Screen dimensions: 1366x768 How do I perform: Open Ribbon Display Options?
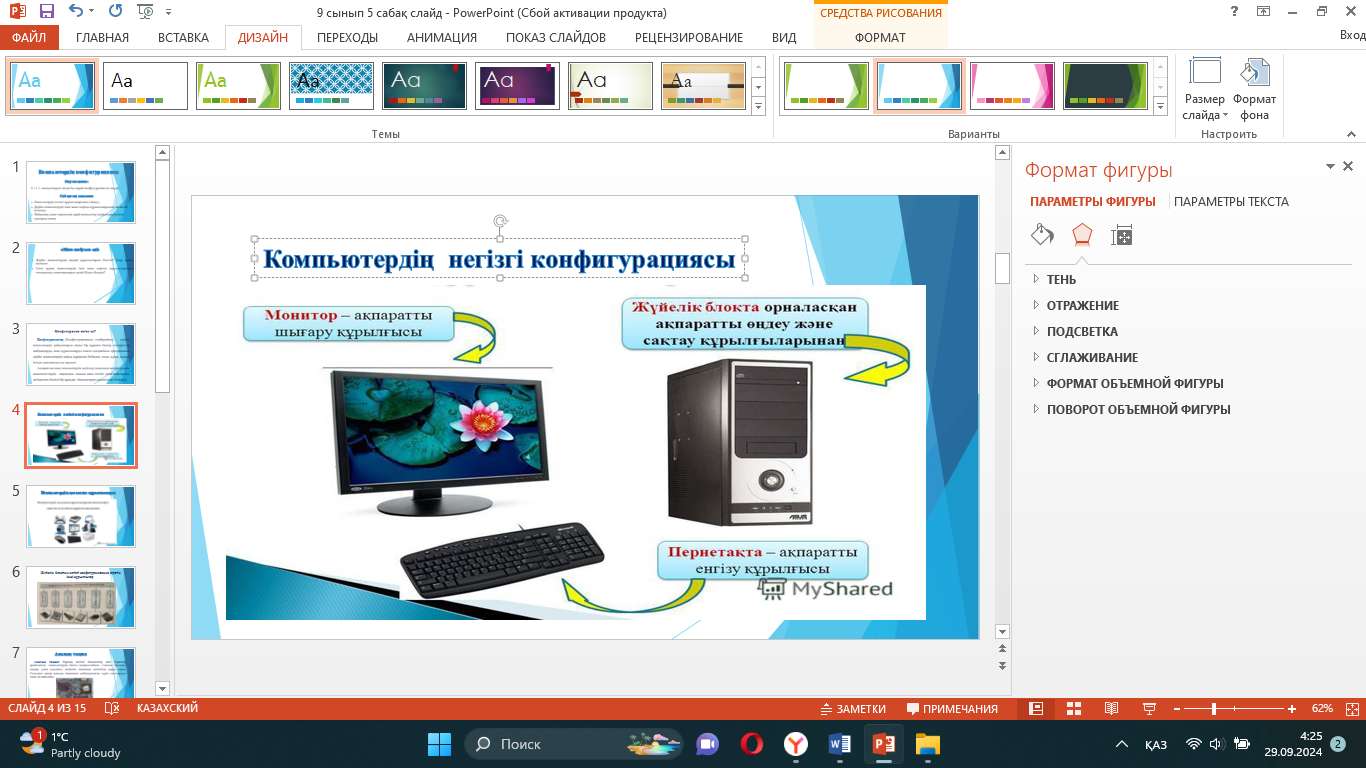(1263, 11)
